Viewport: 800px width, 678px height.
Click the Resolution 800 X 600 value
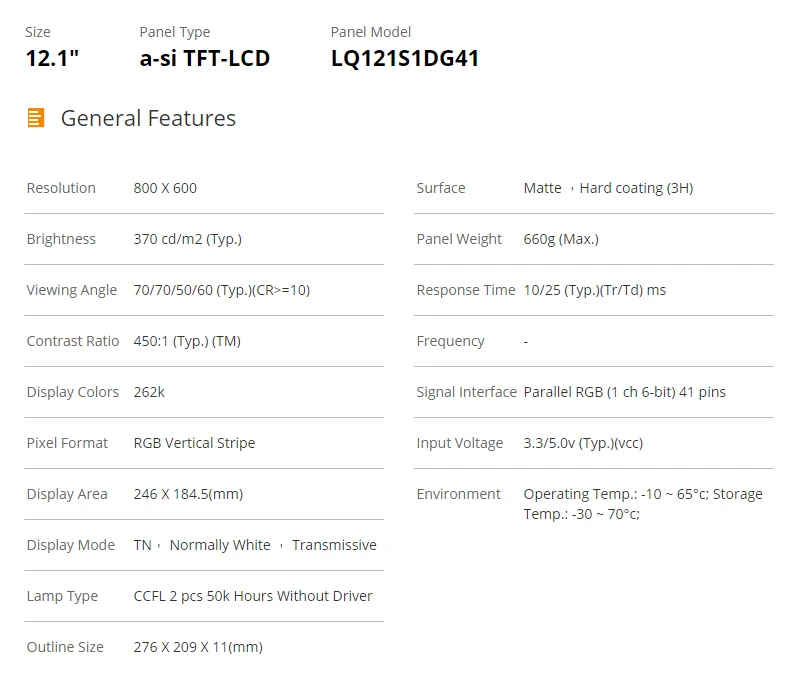[x=165, y=188]
